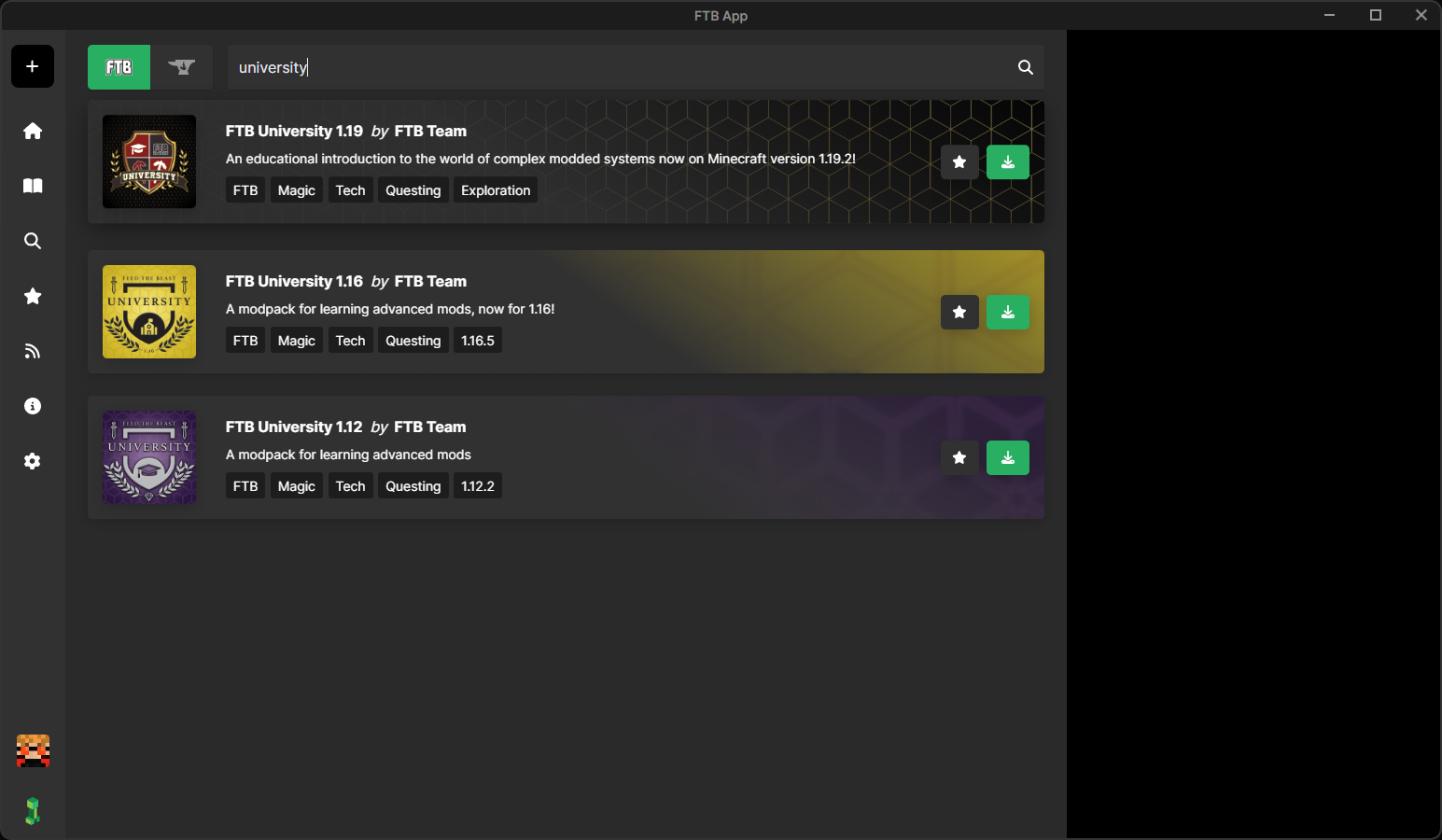Download the FTB University 1.12 modpack
This screenshot has height=840, width=1442.
pyautogui.click(x=1007, y=457)
